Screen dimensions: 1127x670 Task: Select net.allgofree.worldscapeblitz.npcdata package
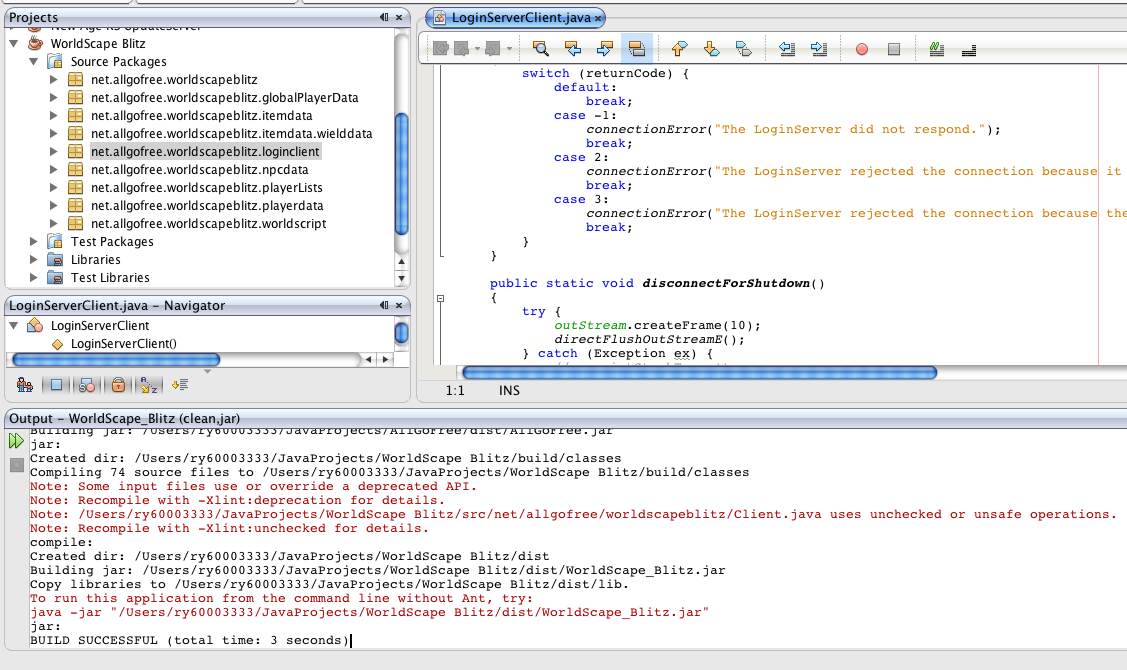[x=199, y=170]
